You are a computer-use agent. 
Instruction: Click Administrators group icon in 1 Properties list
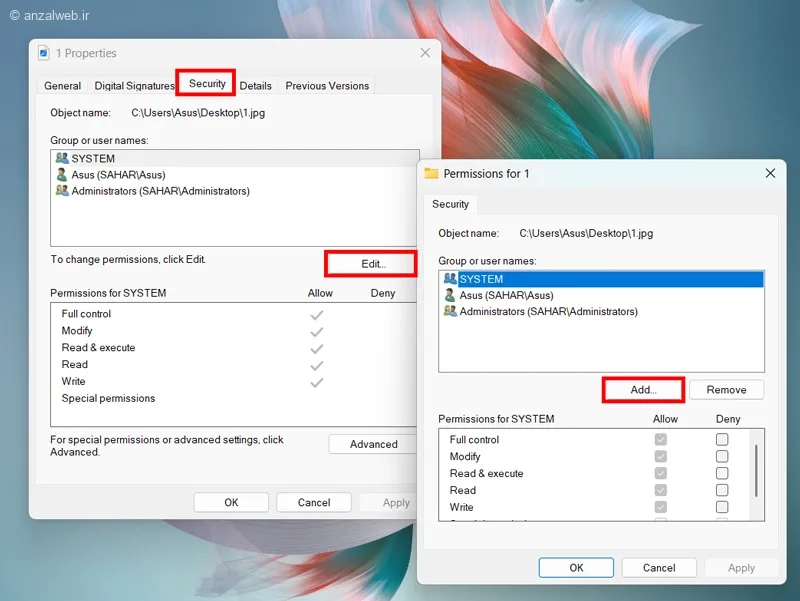coord(62,190)
